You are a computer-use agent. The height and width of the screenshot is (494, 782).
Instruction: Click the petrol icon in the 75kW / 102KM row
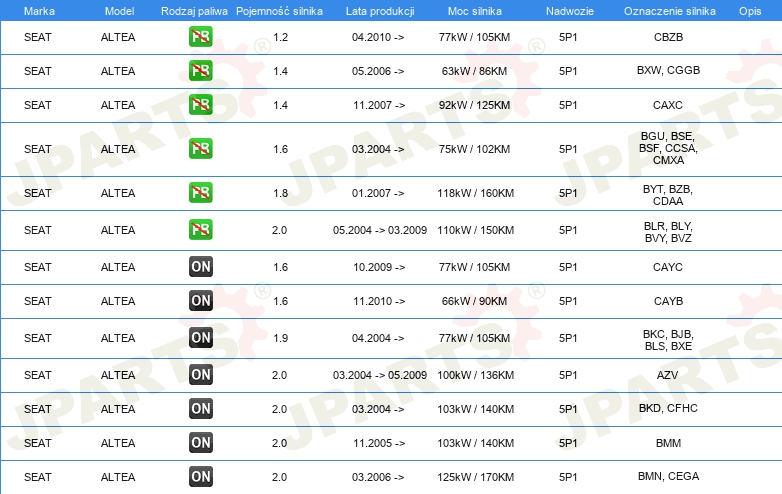coord(200,149)
